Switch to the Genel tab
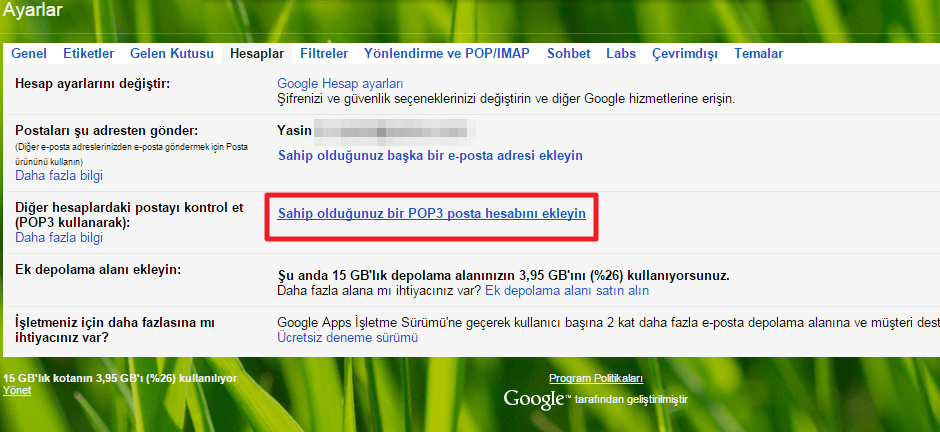 29,53
